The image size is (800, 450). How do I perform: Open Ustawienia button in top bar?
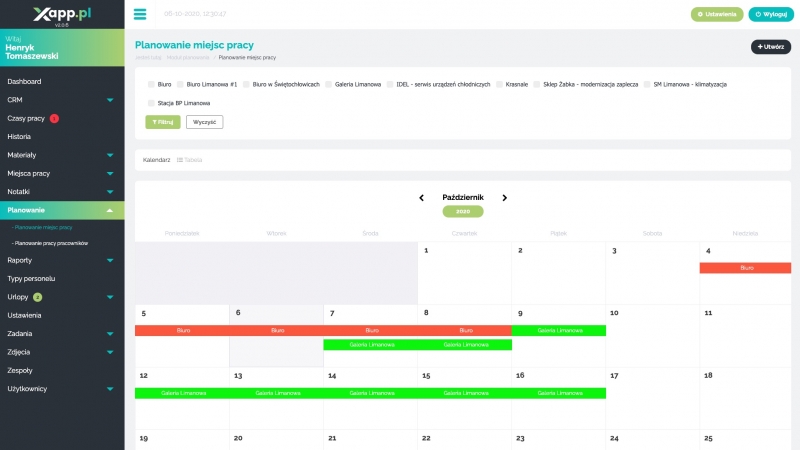[x=717, y=14]
